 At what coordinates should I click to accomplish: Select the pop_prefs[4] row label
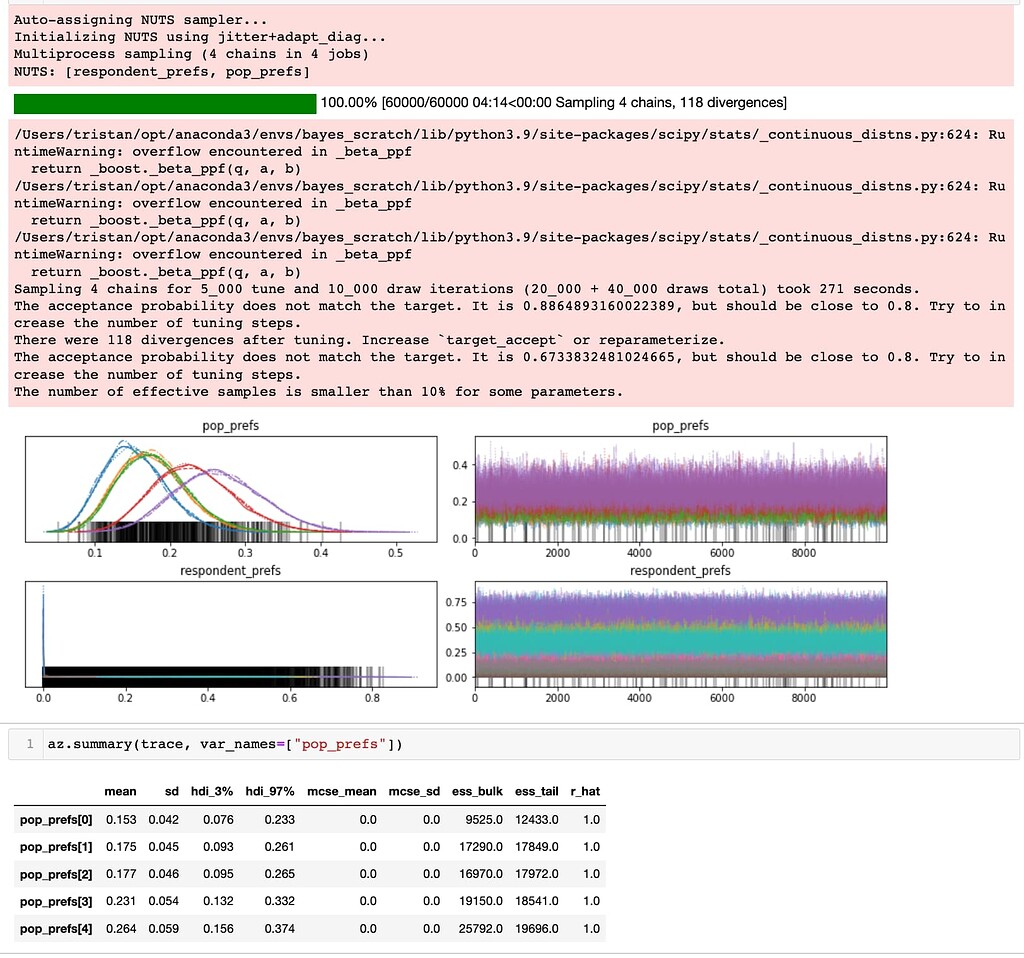pos(56,928)
